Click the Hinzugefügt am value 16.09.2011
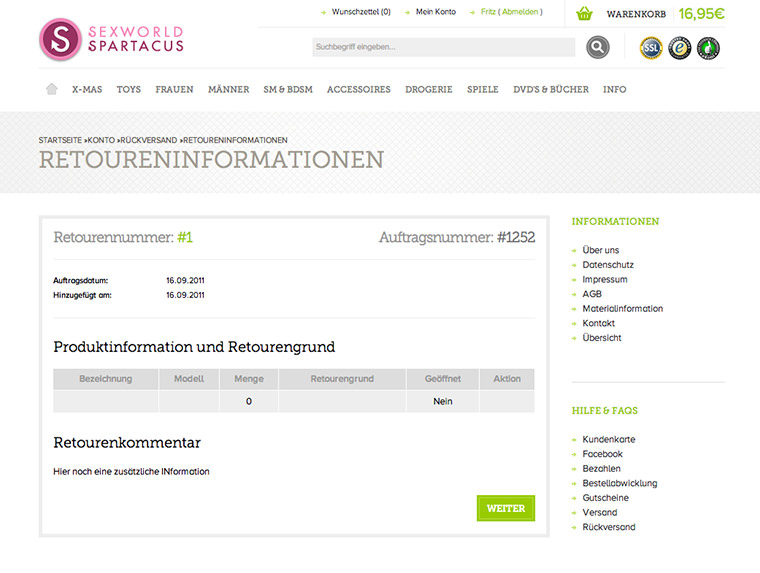Viewport: 760px width, 573px height. point(185,295)
